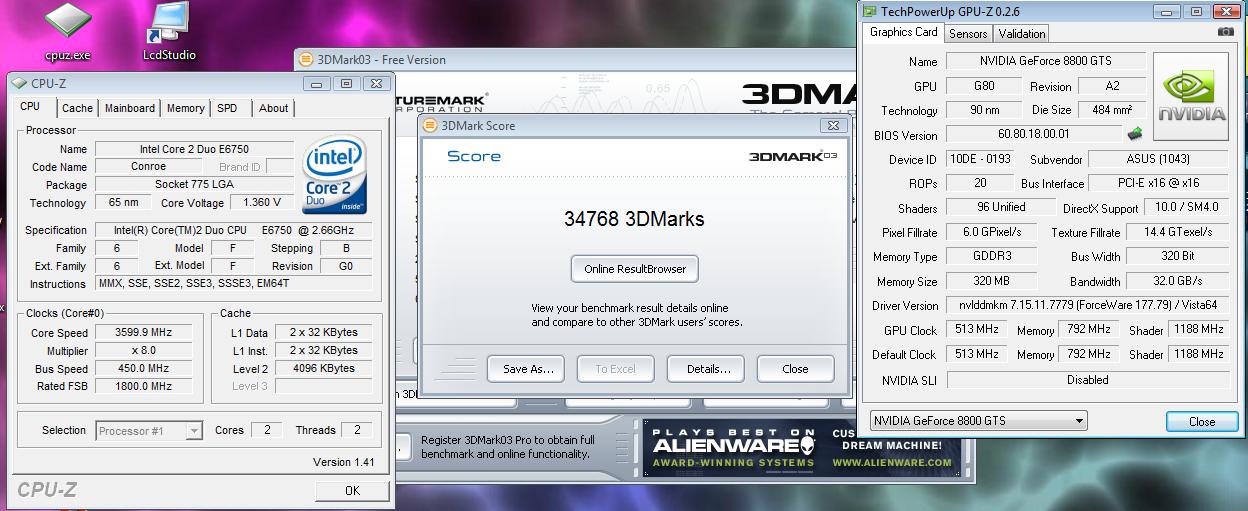Click the Die Size value 484 mm²

[x=1111, y=110]
